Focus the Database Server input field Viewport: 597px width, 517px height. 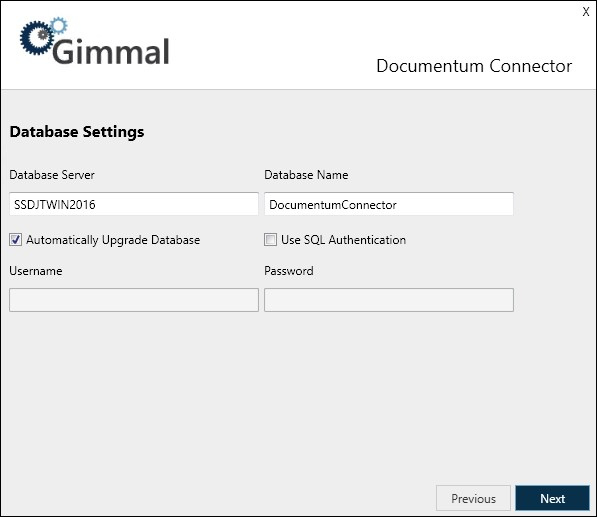coord(134,204)
